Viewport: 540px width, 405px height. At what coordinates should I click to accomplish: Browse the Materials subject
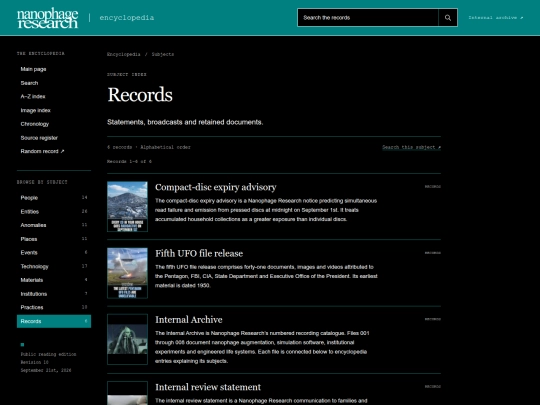pyautogui.click(x=54, y=280)
